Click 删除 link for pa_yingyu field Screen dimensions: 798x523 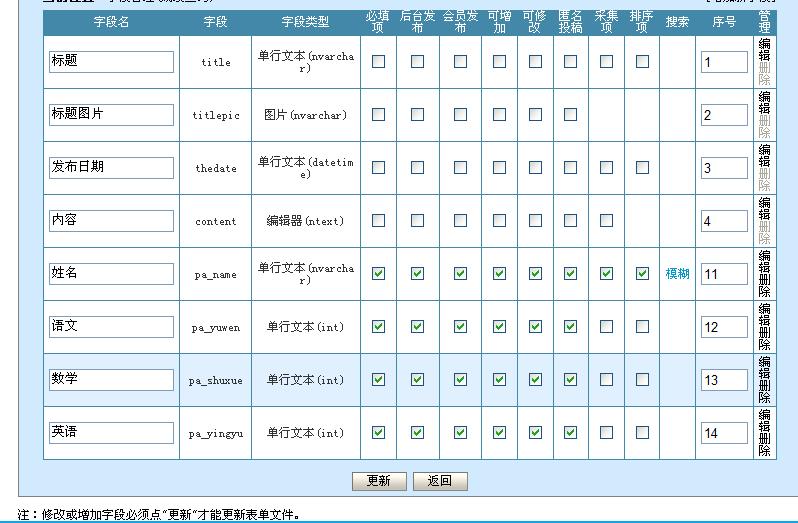[764, 444]
